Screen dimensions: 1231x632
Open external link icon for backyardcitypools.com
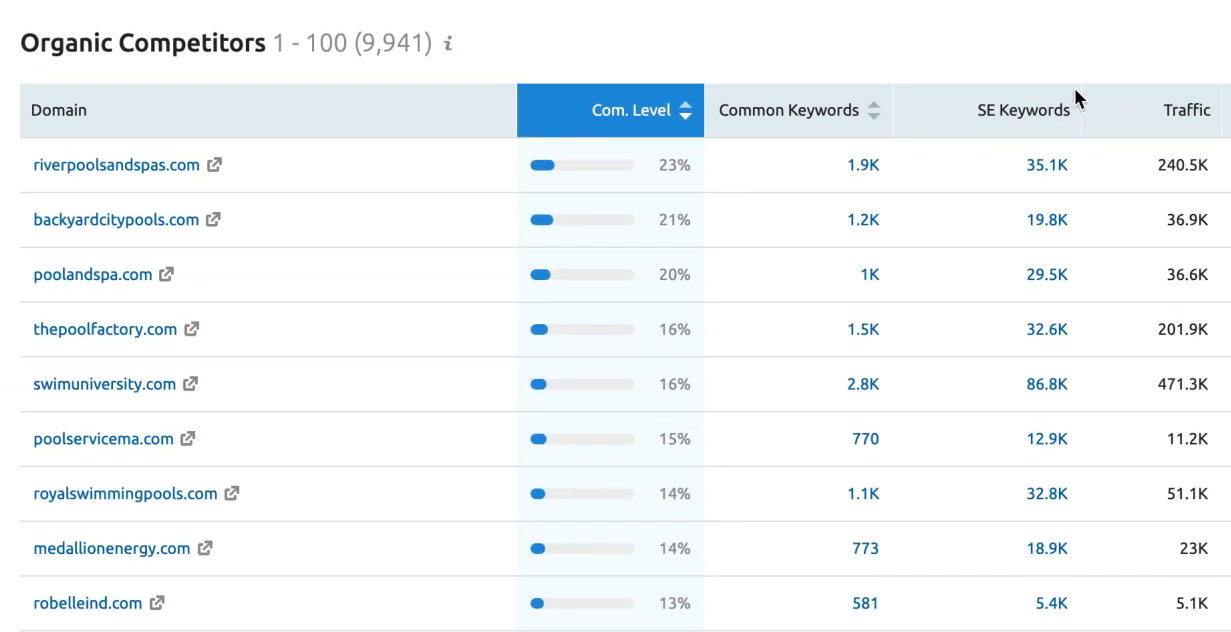[213, 220]
